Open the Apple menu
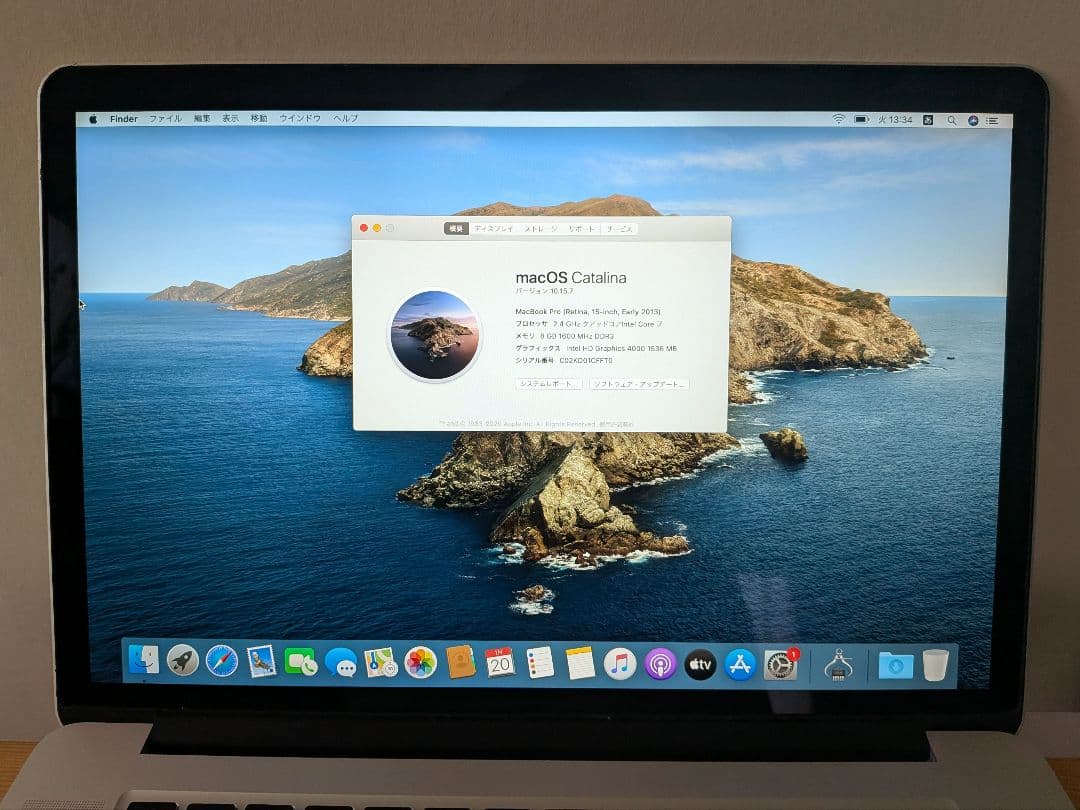Screen dimensions: 1080x810 tap(92, 118)
